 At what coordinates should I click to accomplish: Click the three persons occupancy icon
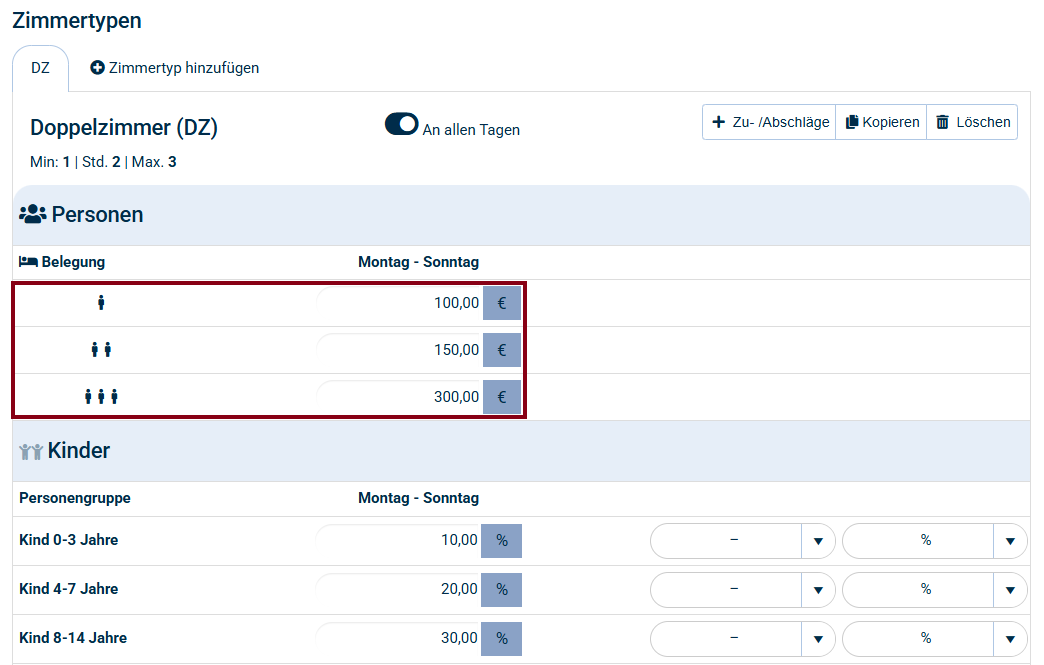tap(101, 397)
